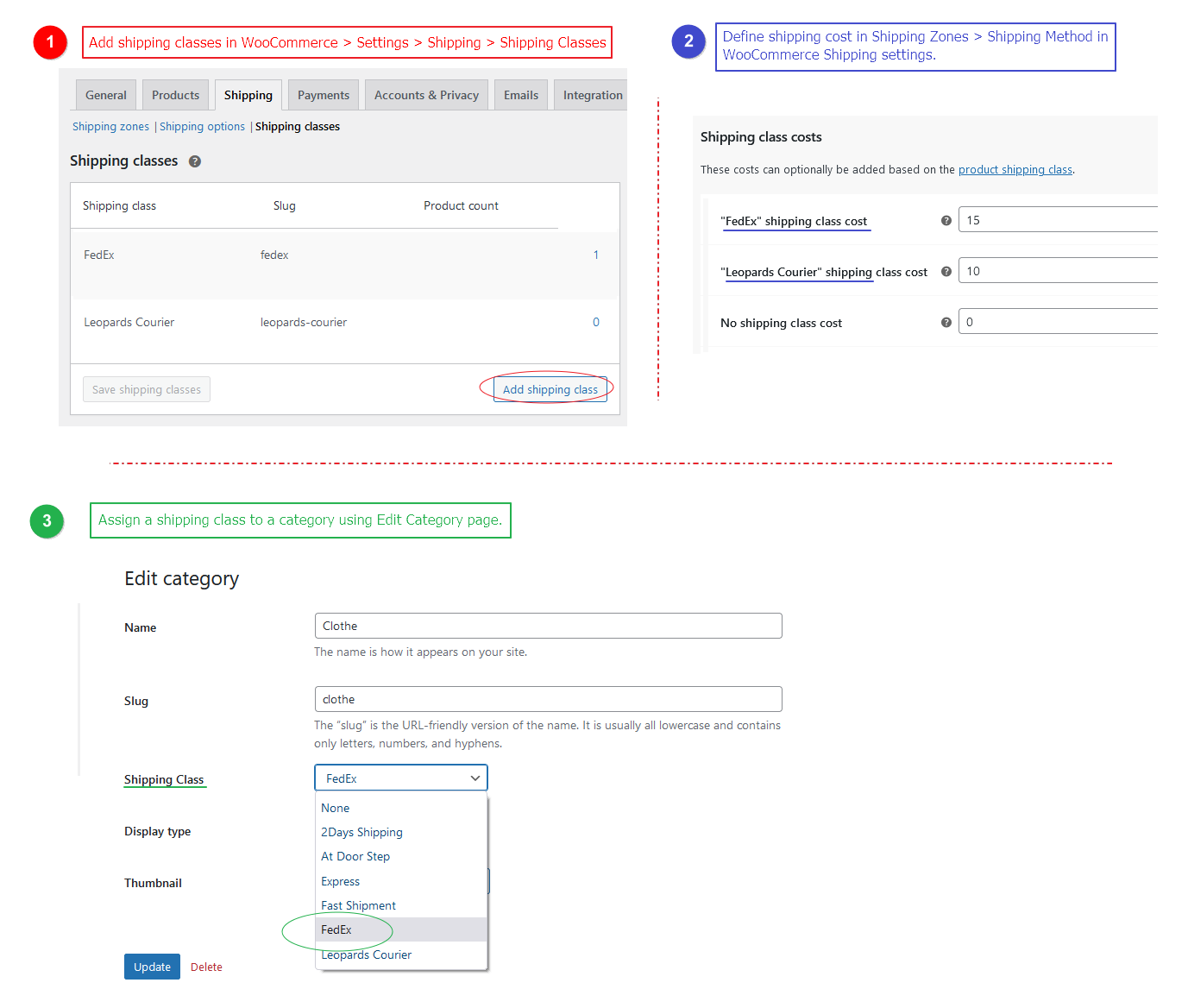This screenshot has height=1008, width=1188.
Task: Click the Add shipping class button
Action: tap(550, 389)
